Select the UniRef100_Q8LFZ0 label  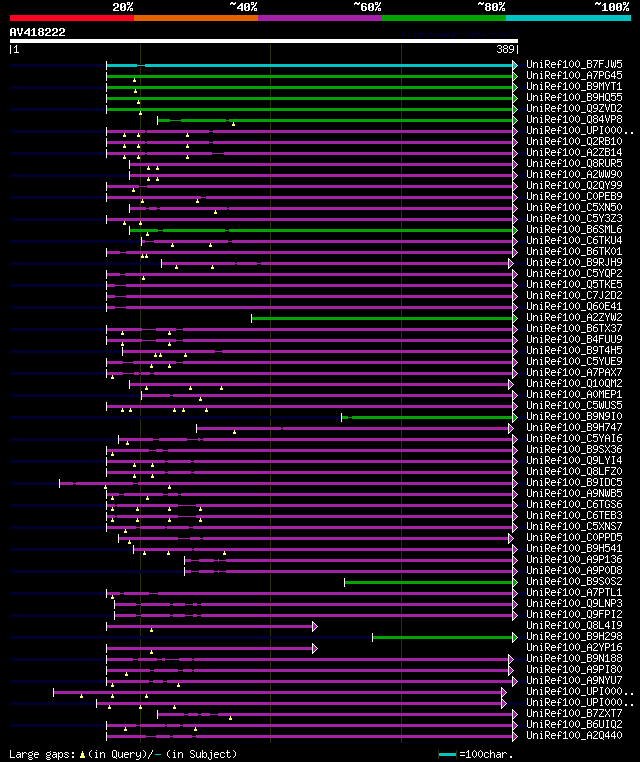[x=574, y=471]
